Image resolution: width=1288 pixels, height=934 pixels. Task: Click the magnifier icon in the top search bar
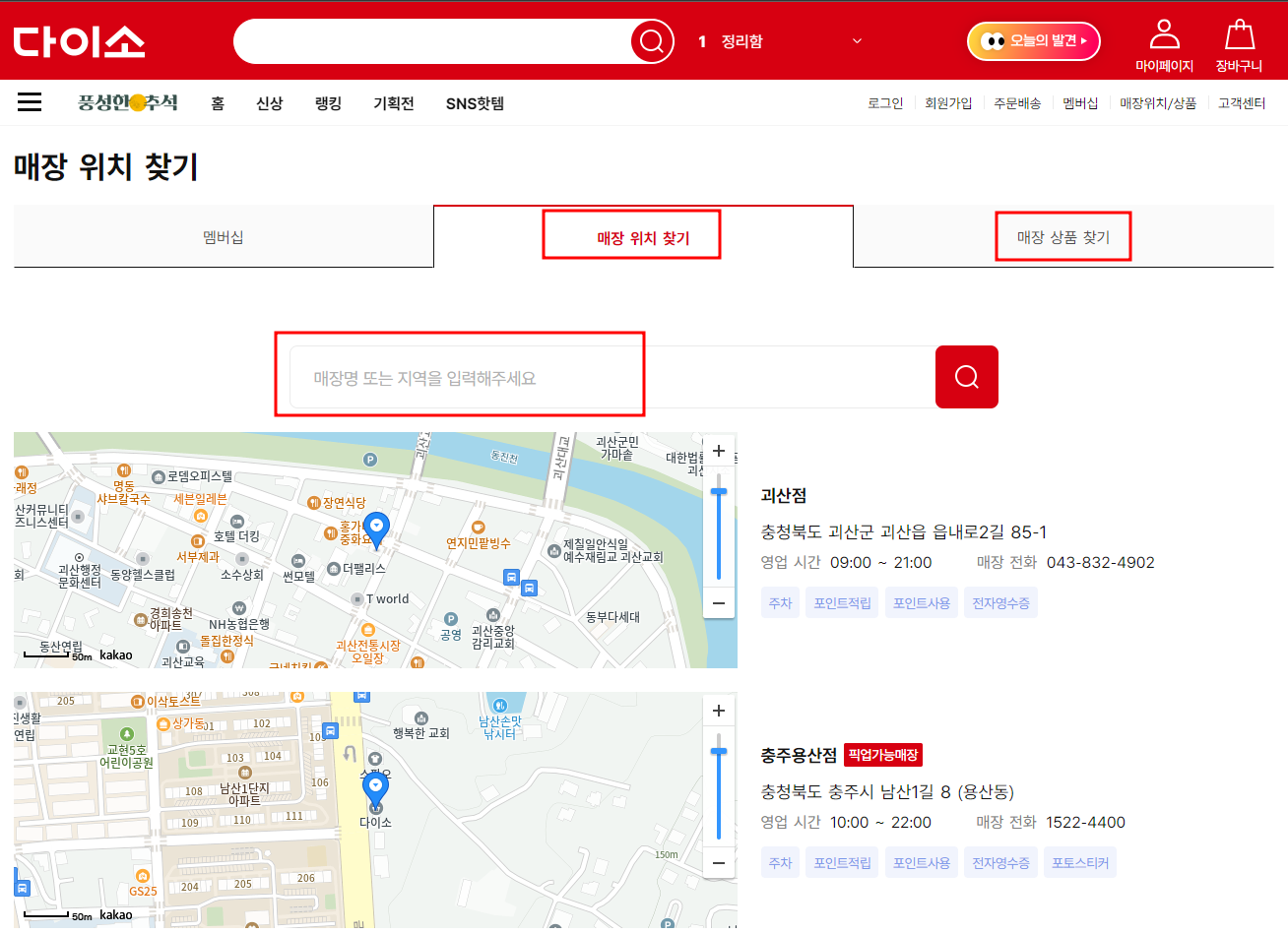pyautogui.click(x=651, y=41)
